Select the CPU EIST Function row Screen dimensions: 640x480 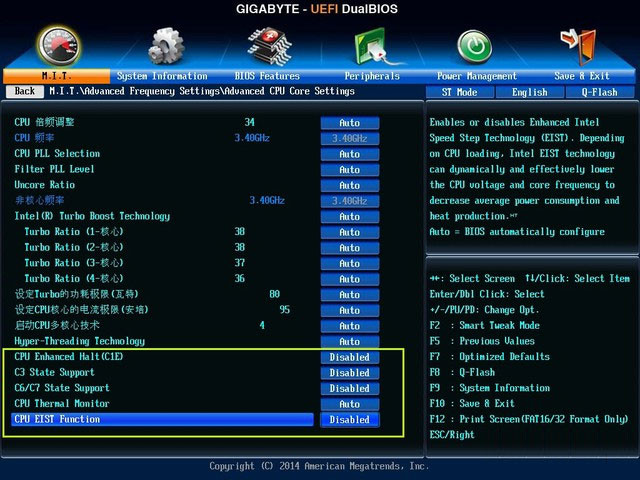tap(162, 419)
